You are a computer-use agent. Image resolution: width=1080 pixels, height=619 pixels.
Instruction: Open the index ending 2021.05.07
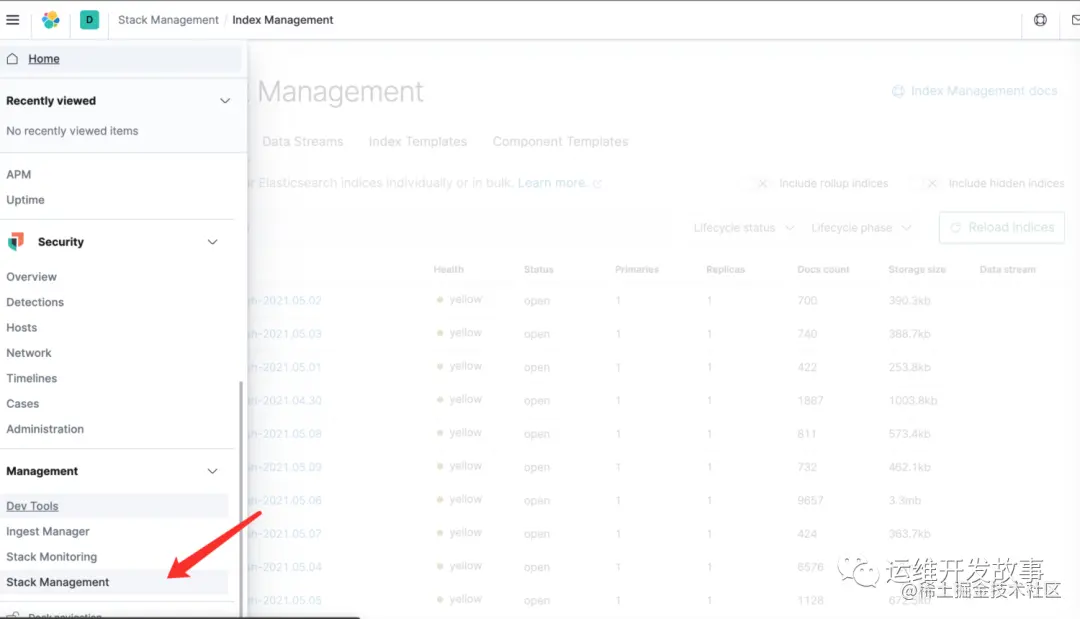(x=285, y=534)
